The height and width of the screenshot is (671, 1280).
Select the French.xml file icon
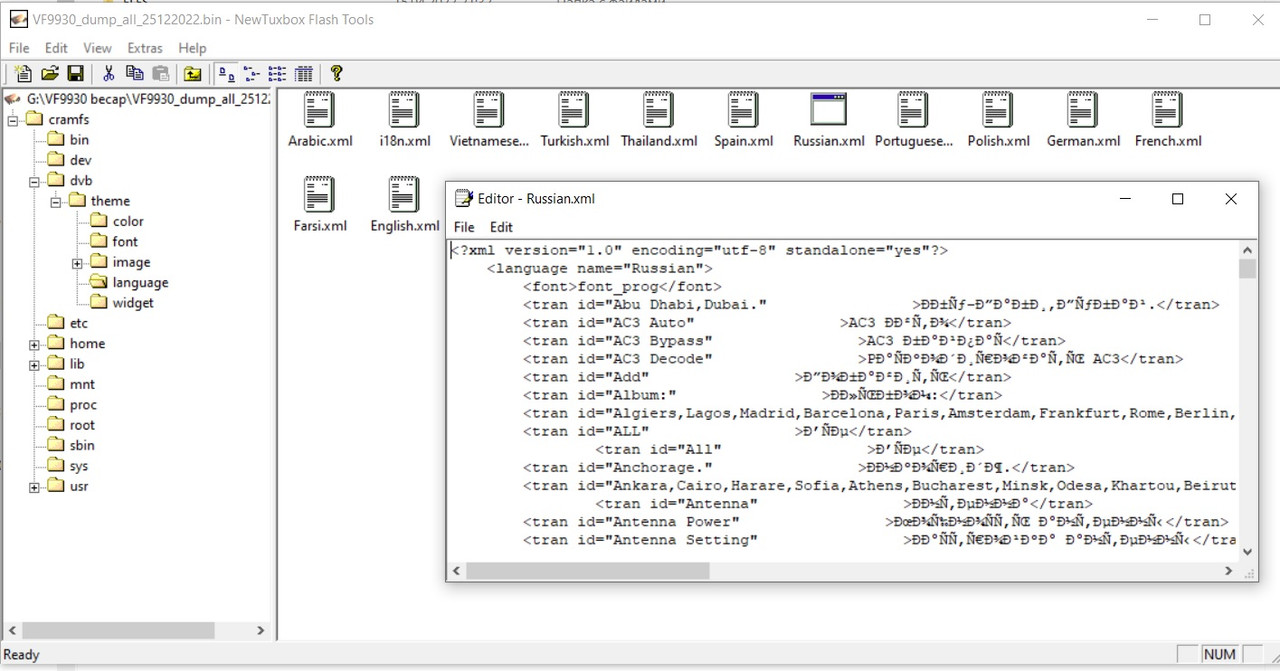(1168, 109)
